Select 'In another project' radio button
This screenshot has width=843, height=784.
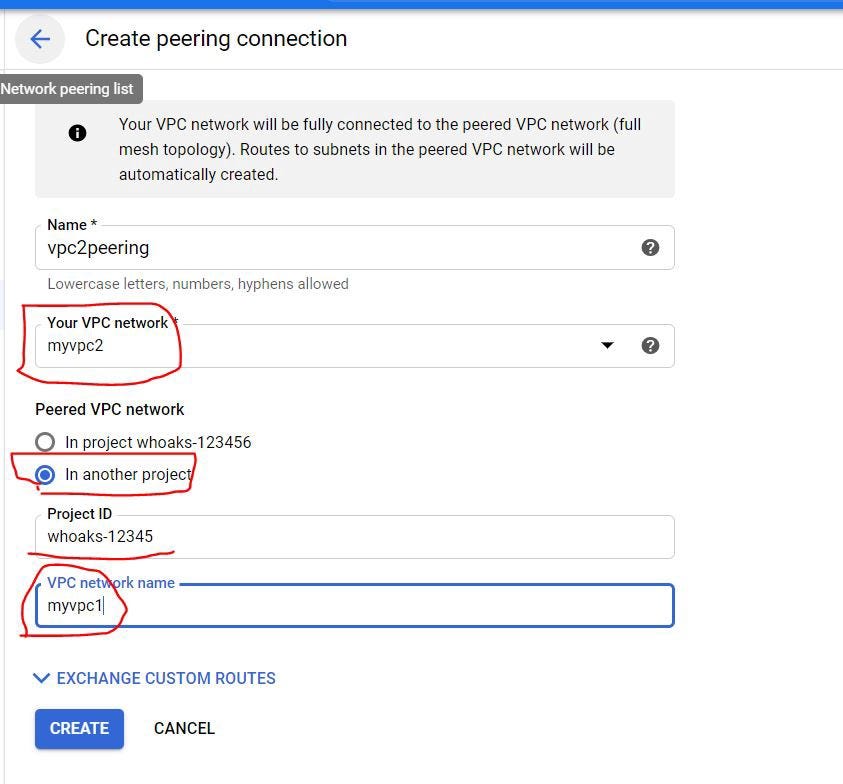click(45, 474)
